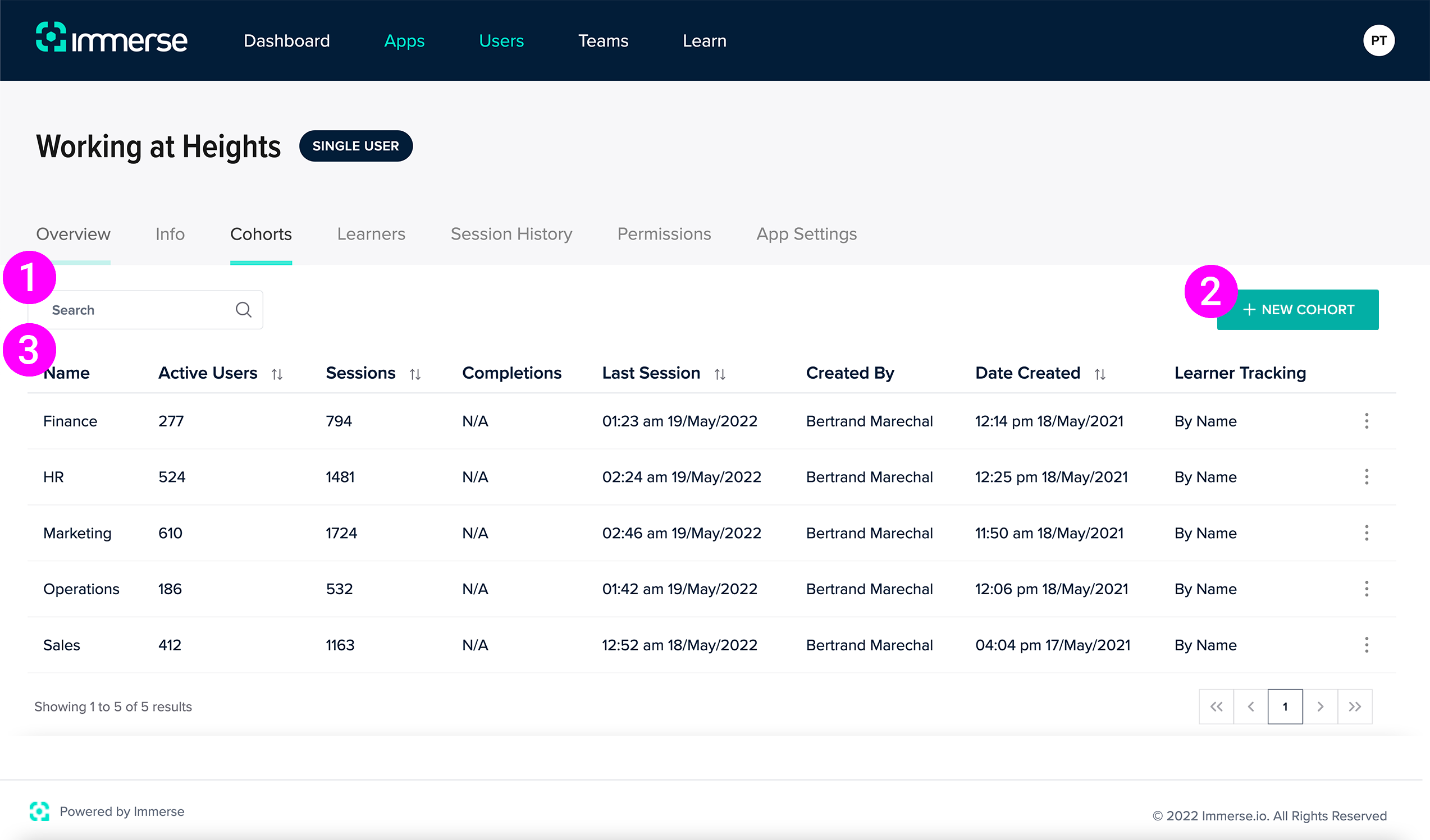
Task: Click the New Cohort button
Action: [1298, 310]
